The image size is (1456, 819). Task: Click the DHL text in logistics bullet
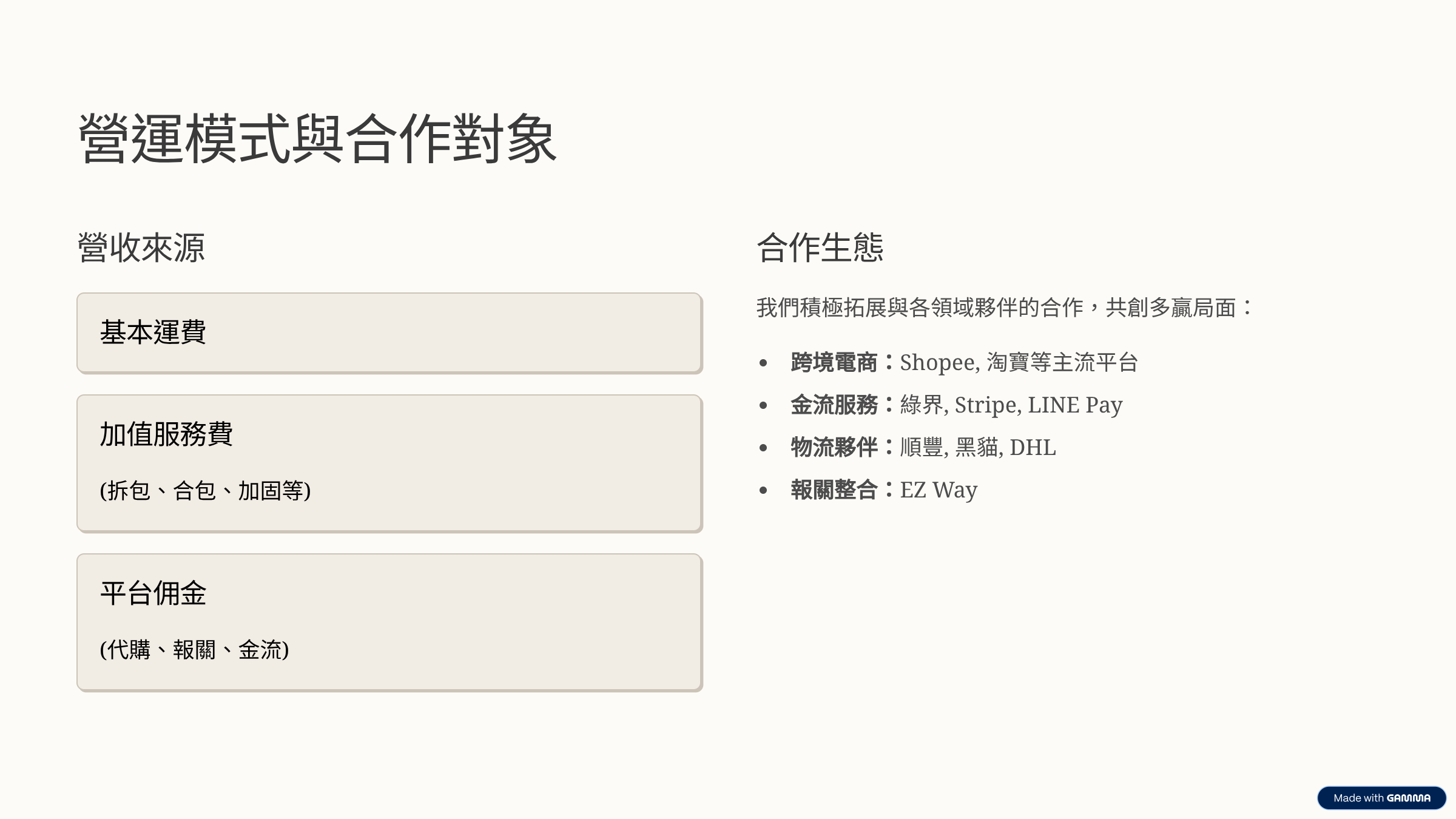click(x=1033, y=448)
